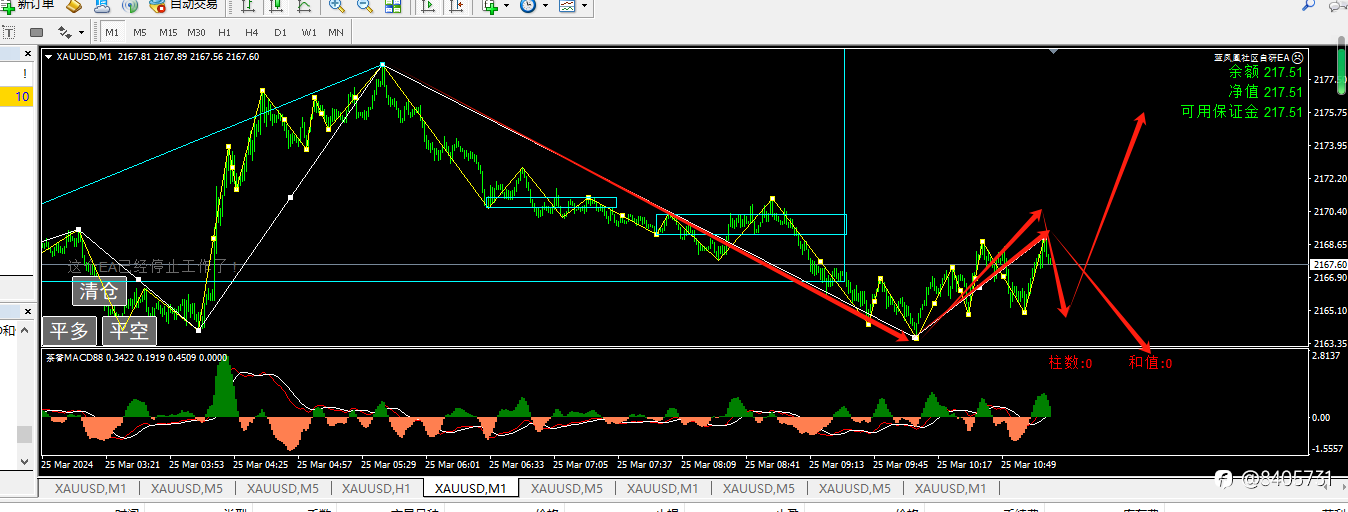Click the 平空 close-short button on chart
1348x512 pixels.
point(129,331)
